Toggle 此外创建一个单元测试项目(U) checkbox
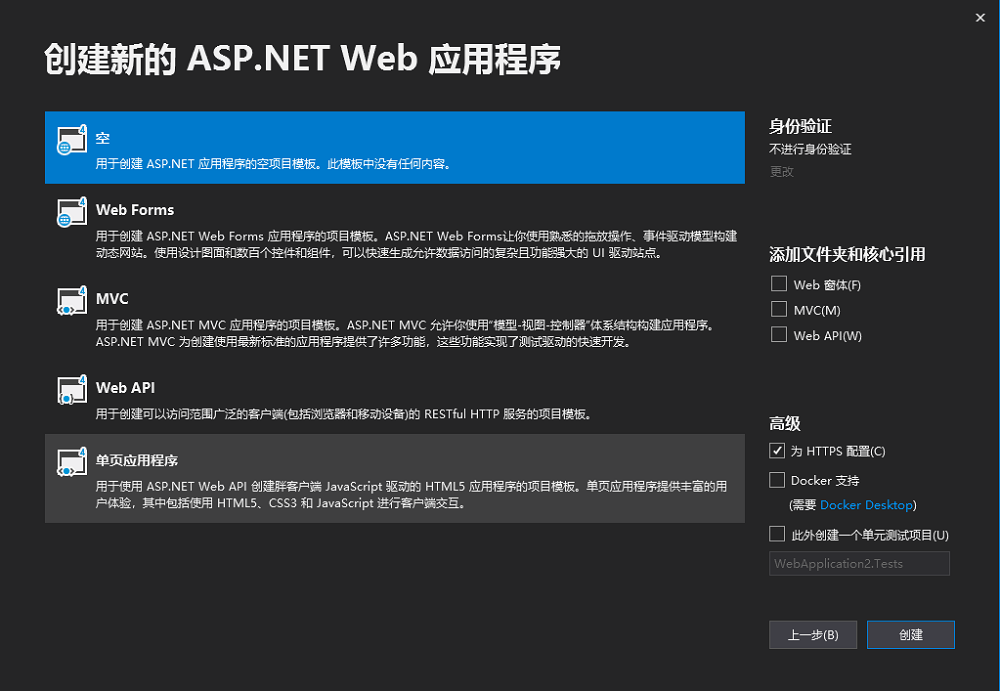The height and width of the screenshot is (691, 1000). point(778,534)
